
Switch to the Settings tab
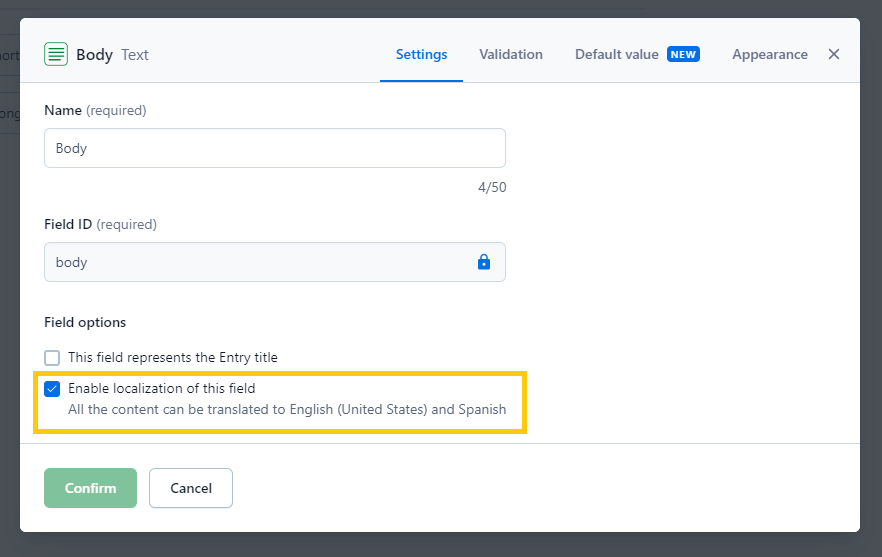[x=421, y=54]
